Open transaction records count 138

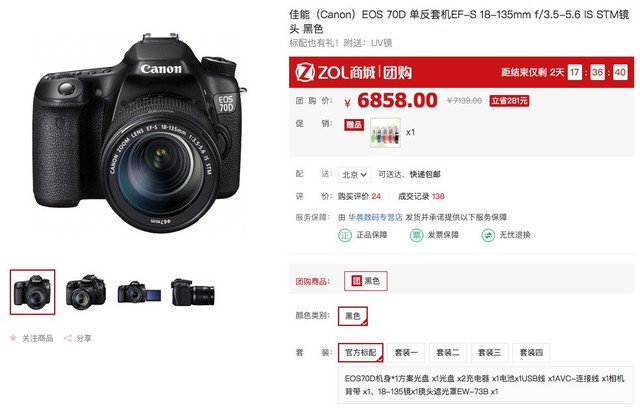pyautogui.click(x=438, y=196)
